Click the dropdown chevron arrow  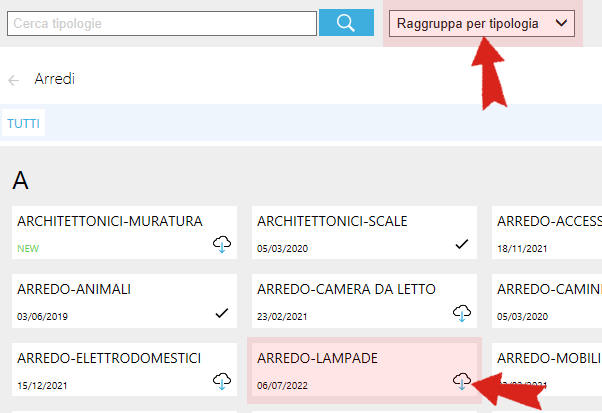pos(561,23)
